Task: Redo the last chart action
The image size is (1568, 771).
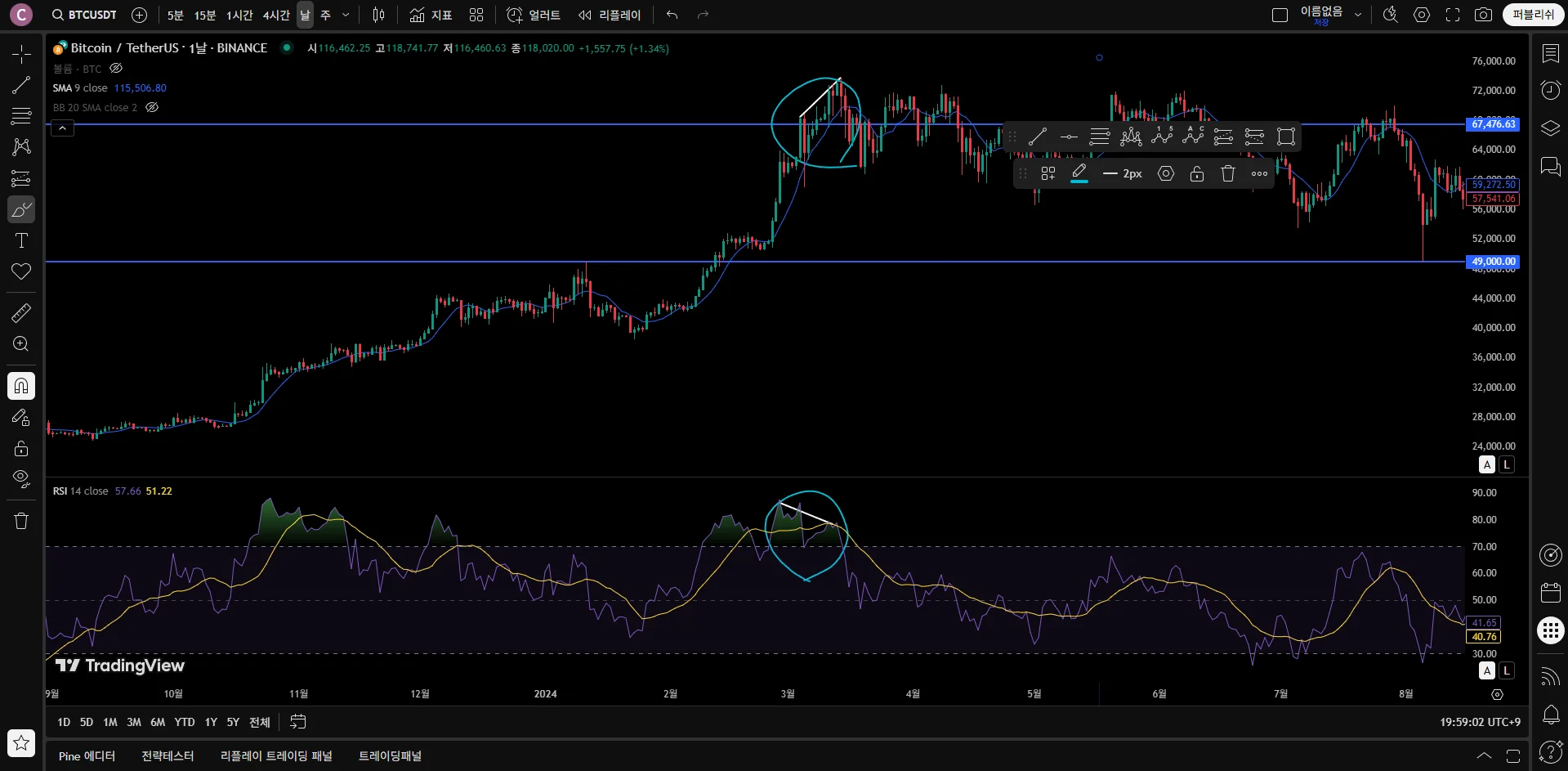Action: [703, 15]
